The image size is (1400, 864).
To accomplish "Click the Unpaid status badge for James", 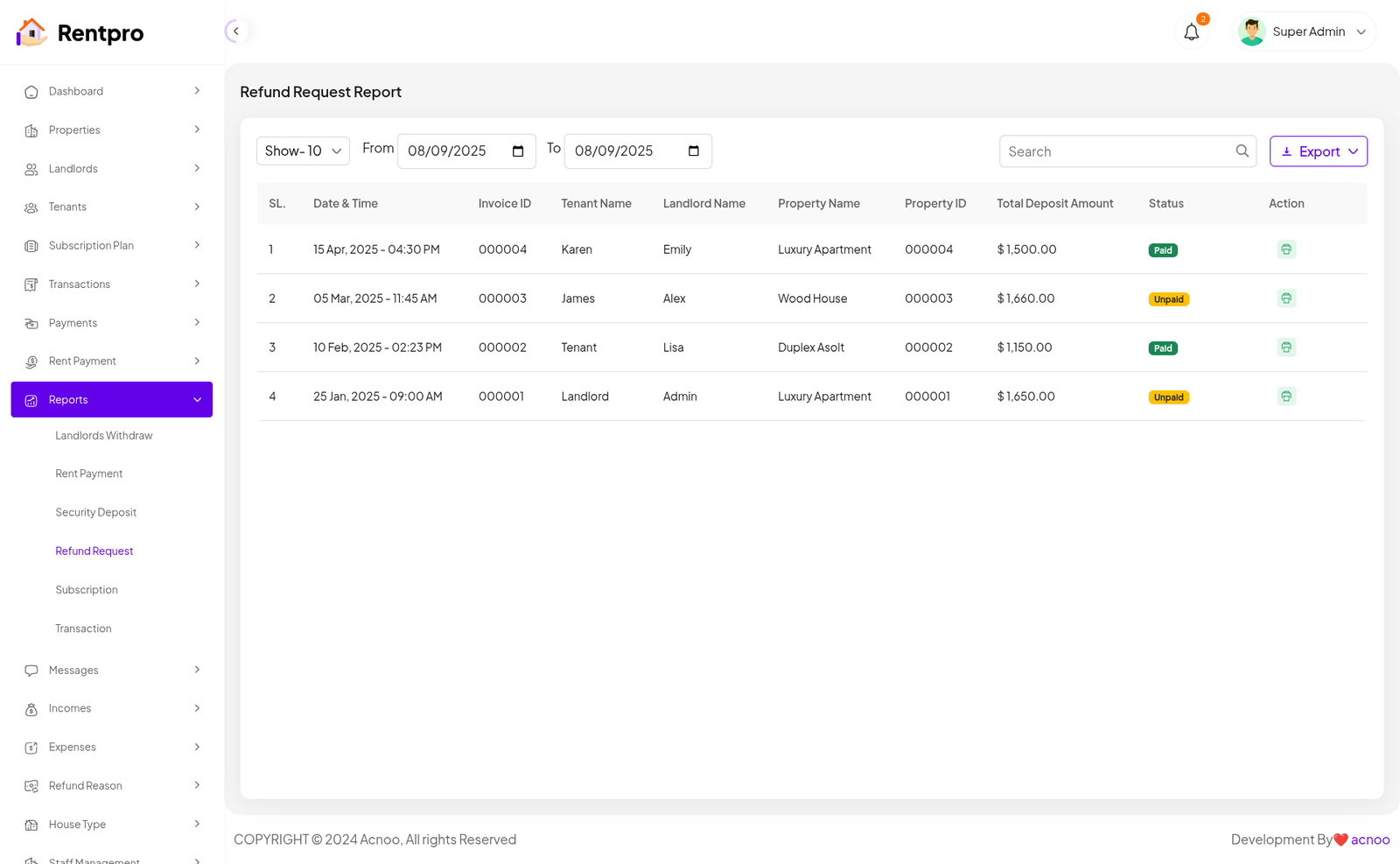I will coord(1168,299).
